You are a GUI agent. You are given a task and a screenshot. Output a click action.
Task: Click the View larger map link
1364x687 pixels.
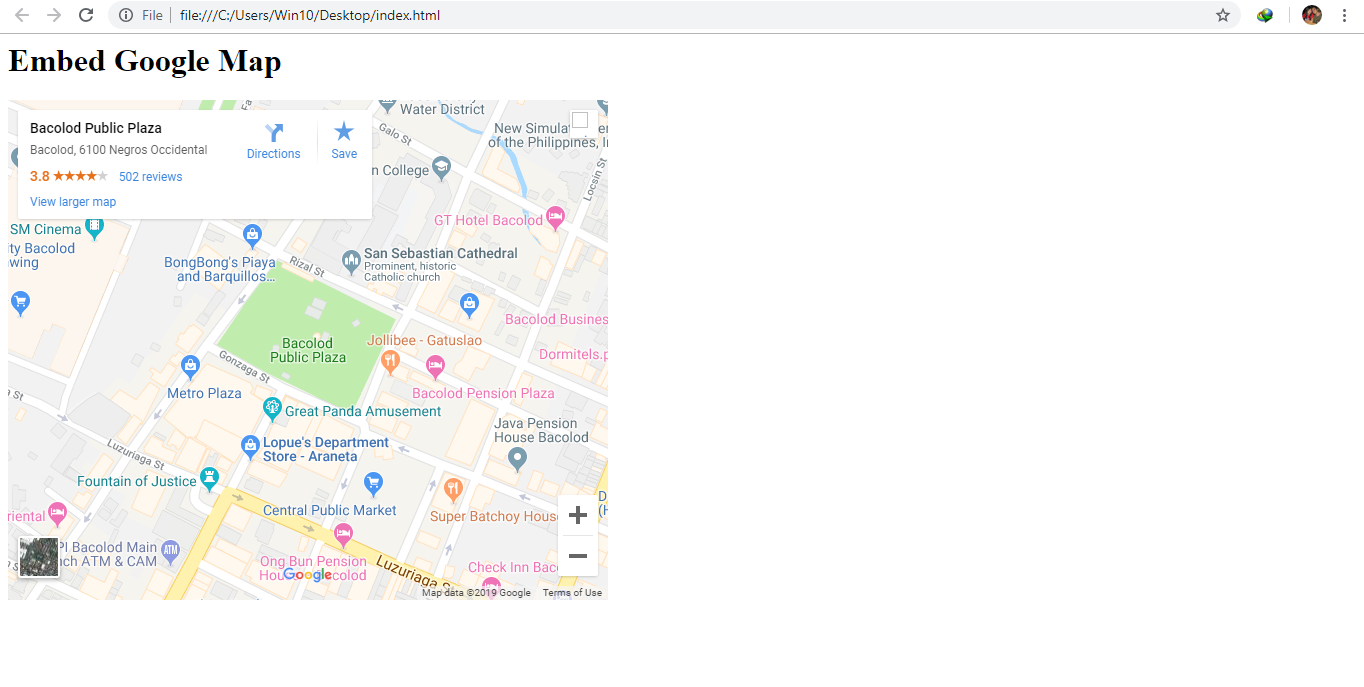click(73, 202)
